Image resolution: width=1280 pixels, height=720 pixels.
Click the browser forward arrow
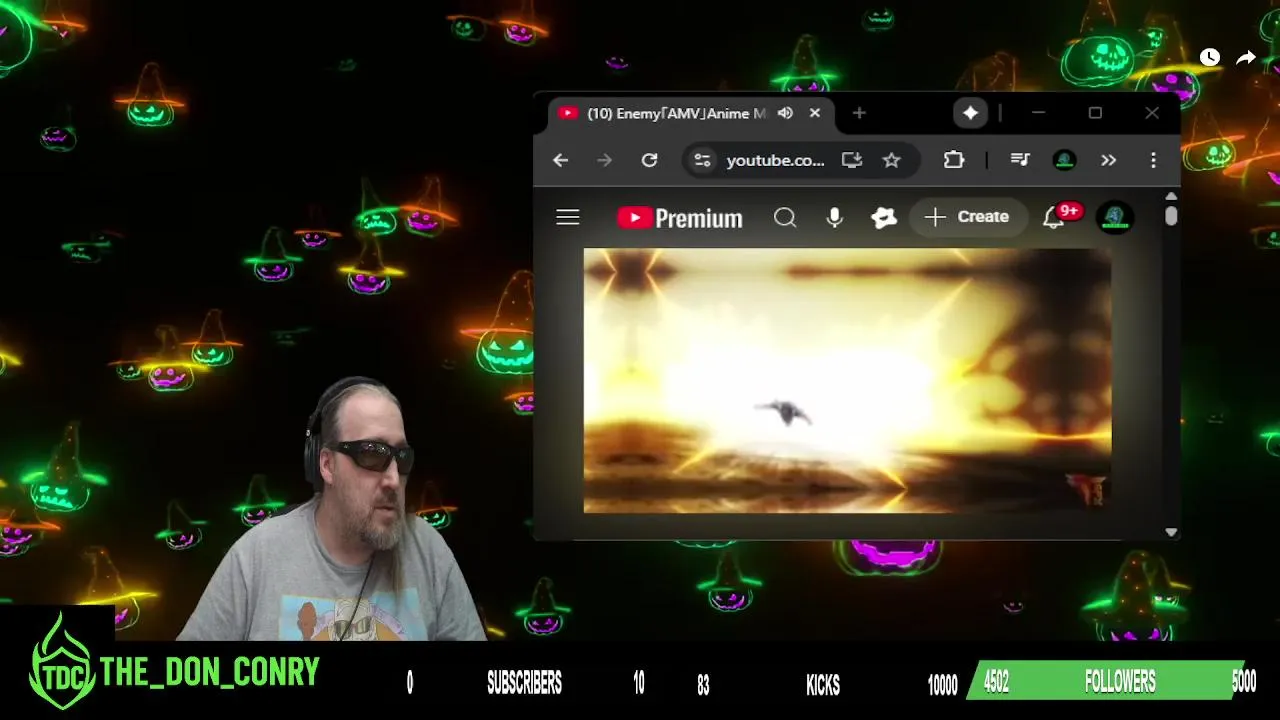coord(604,160)
